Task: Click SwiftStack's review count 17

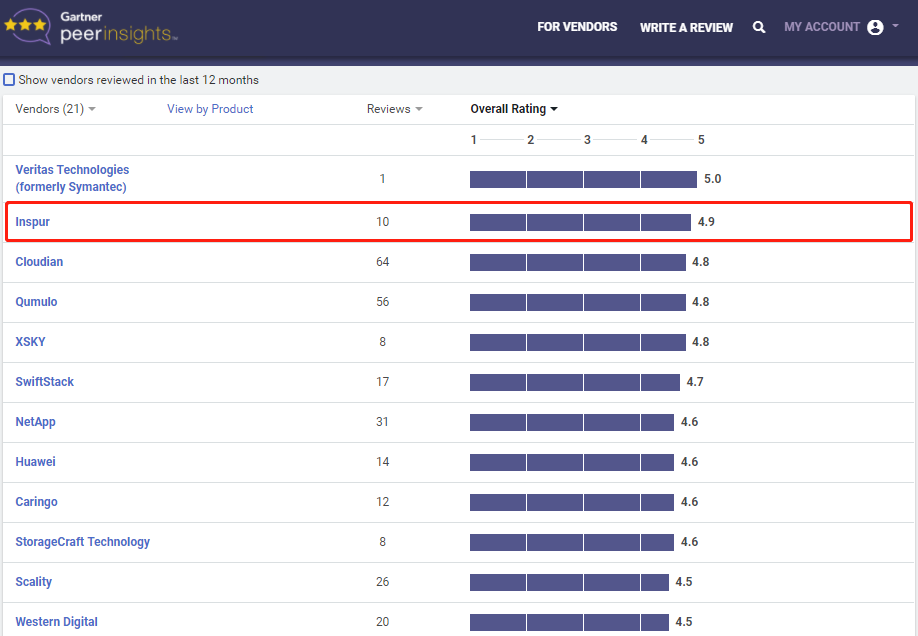Action: [382, 382]
